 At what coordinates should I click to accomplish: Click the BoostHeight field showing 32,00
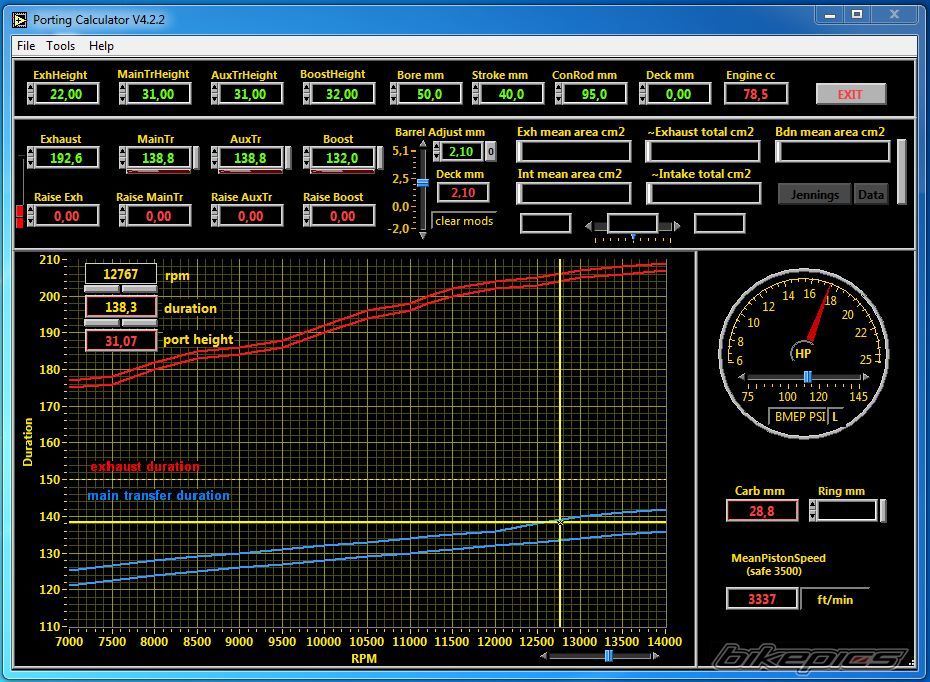click(x=342, y=94)
